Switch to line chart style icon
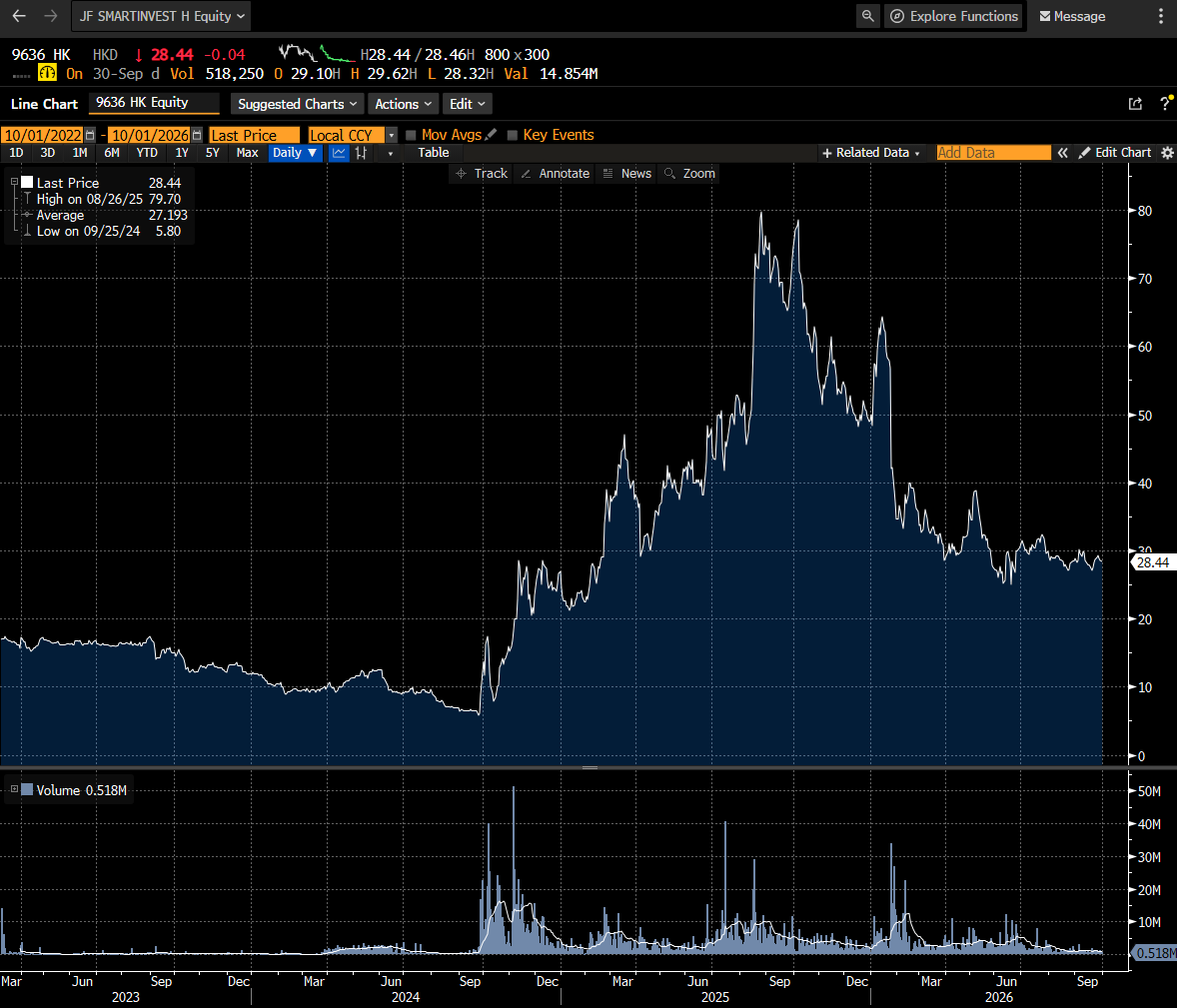Viewport: 1177px width, 1008px height. (x=340, y=153)
